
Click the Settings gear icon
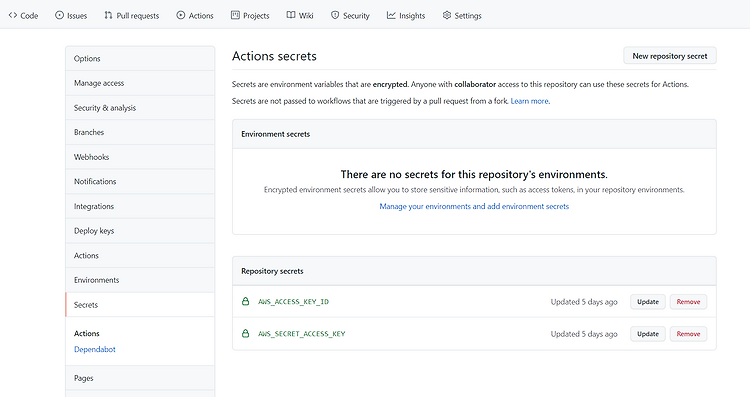(x=447, y=15)
